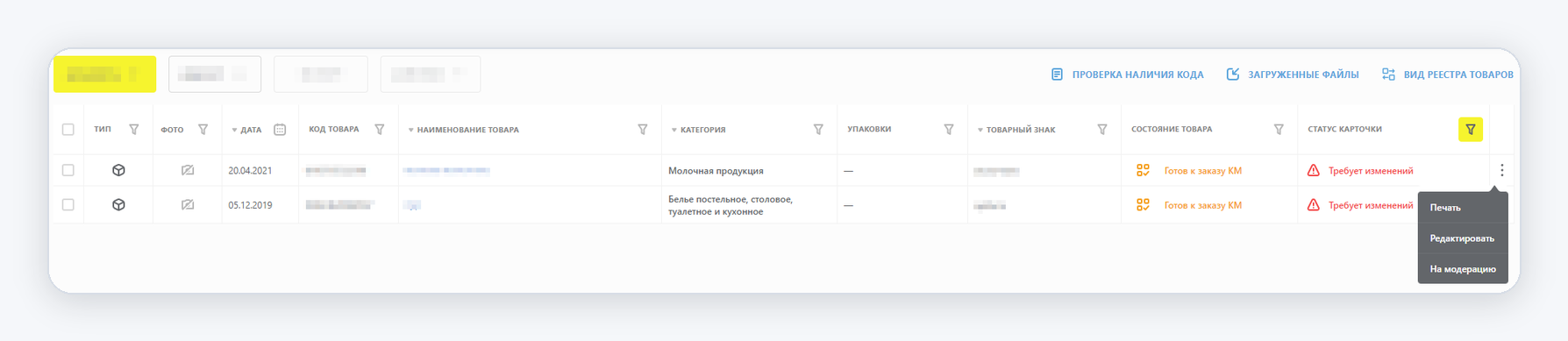Image resolution: width=1568 pixels, height=341 pixels.
Task: Open the filter for the Тип column
Action: 134,130
